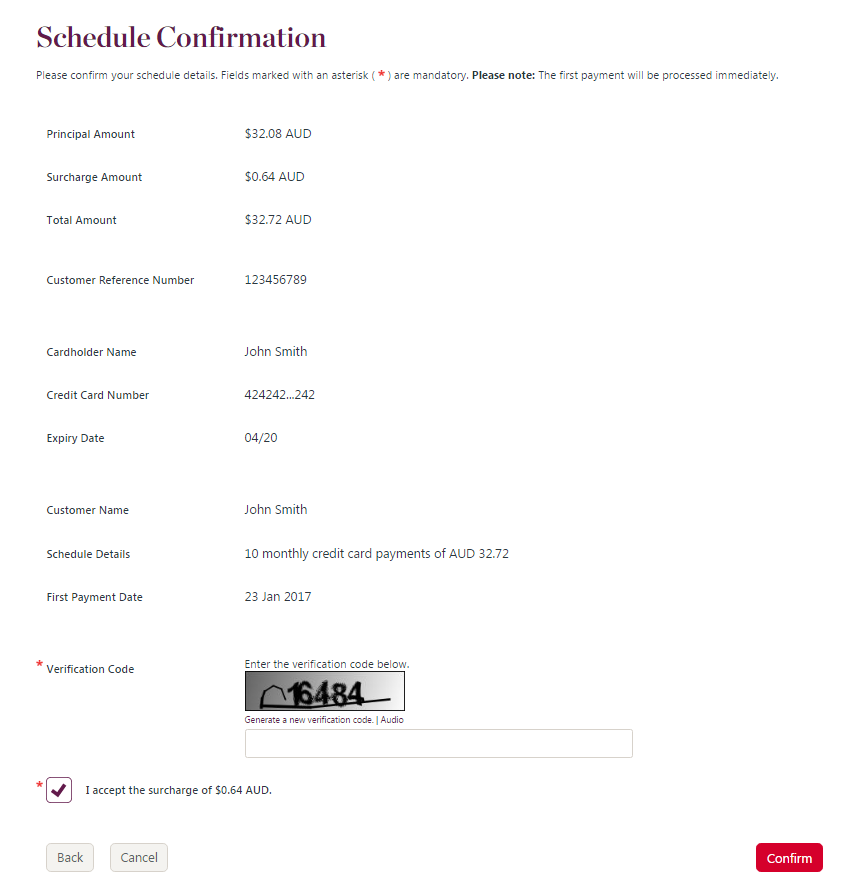Click the Schedule Confirmation heading
This screenshot has height=891, width=861.
point(181,37)
